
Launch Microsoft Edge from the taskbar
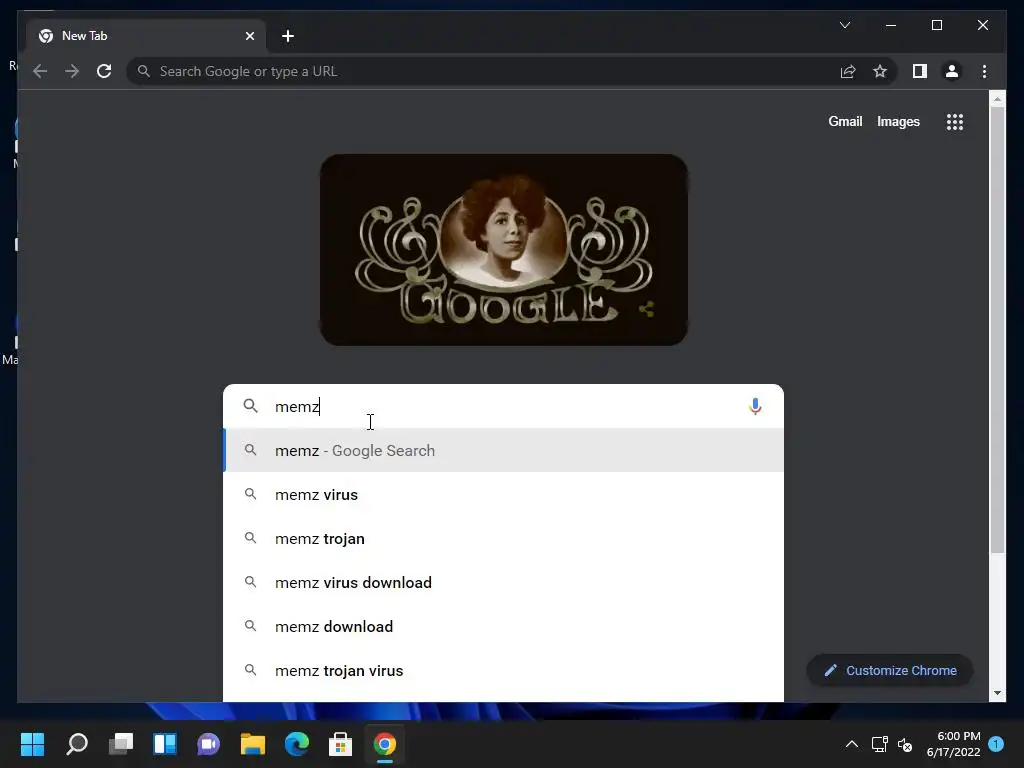296,744
